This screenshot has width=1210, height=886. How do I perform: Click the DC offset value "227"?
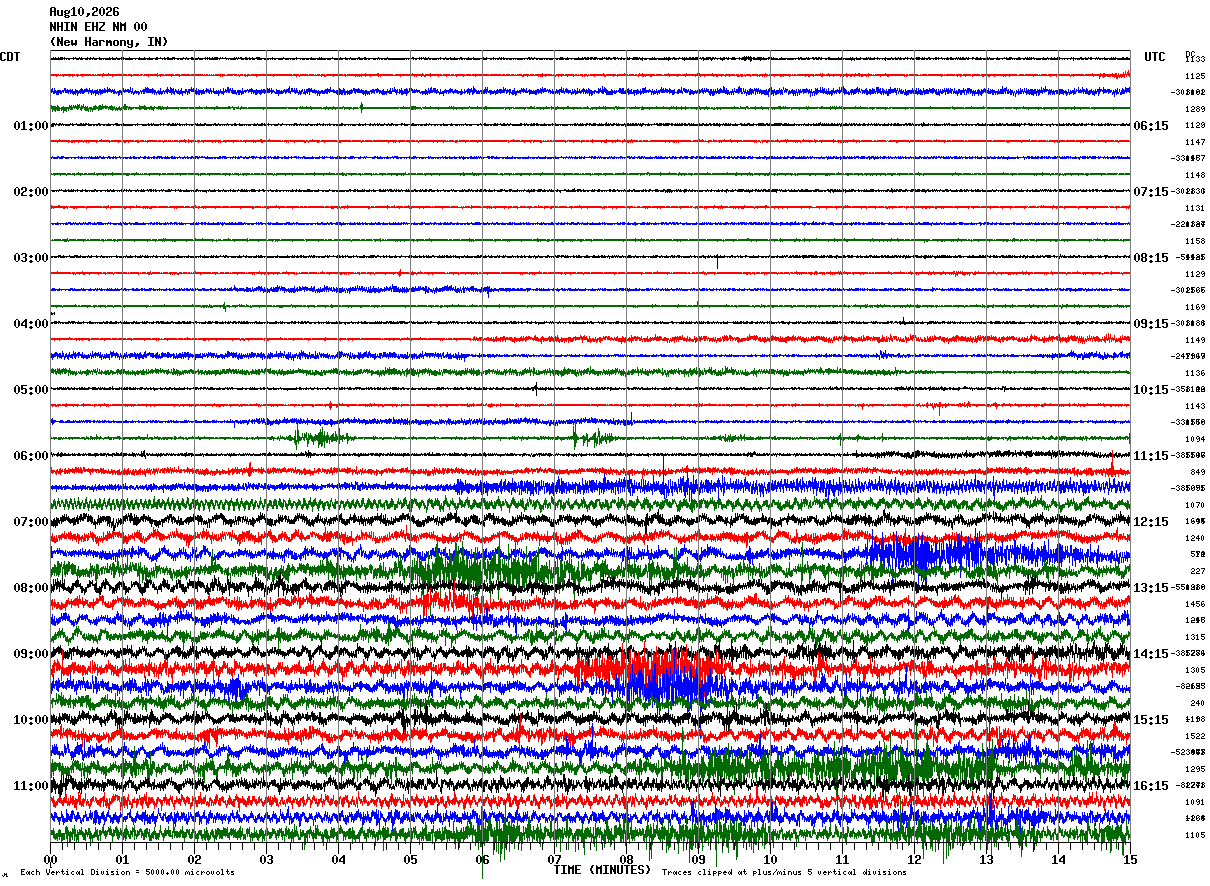coord(1197,571)
